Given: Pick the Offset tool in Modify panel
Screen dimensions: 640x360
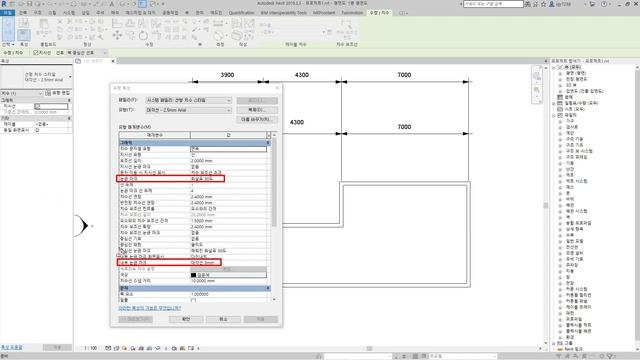Looking at the screenshot, I should (x=130, y=23).
